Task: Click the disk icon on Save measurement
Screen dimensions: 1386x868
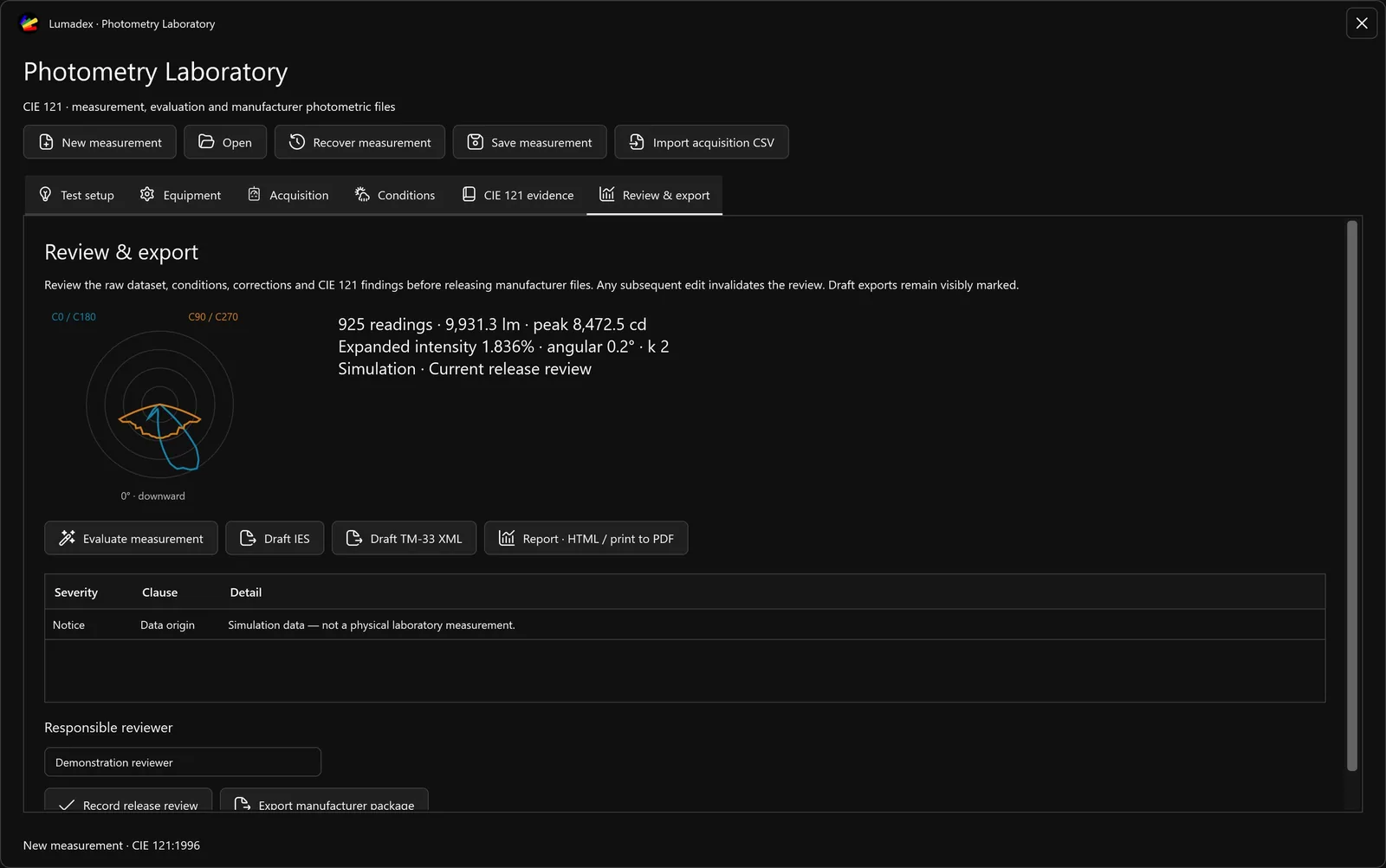Action: click(x=476, y=142)
